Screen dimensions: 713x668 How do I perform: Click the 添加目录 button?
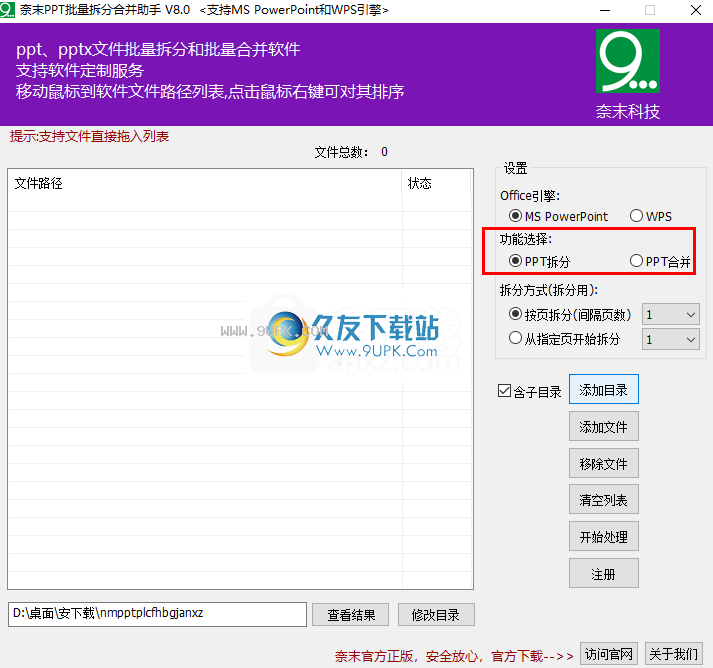(604, 389)
